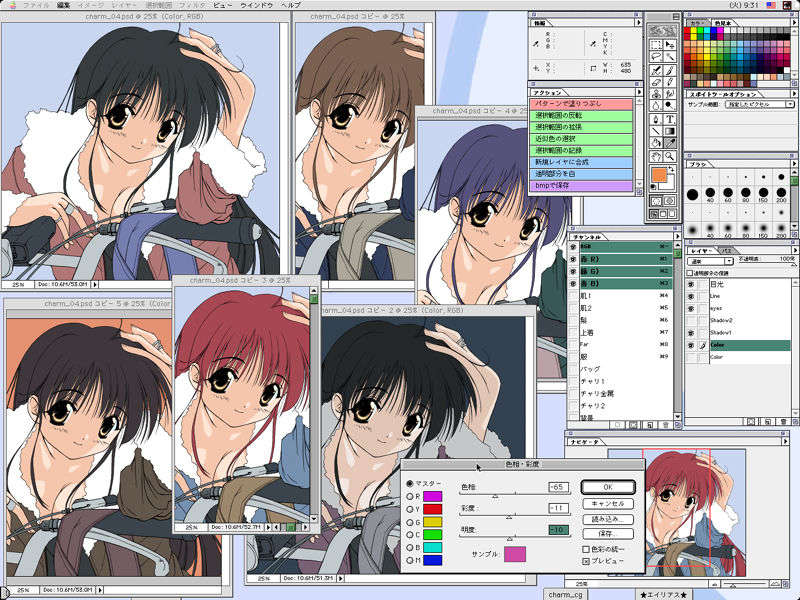Open Navigator palette menu arrow
Screen dimensions: 800x600
pyautogui.click(x=785, y=441)
